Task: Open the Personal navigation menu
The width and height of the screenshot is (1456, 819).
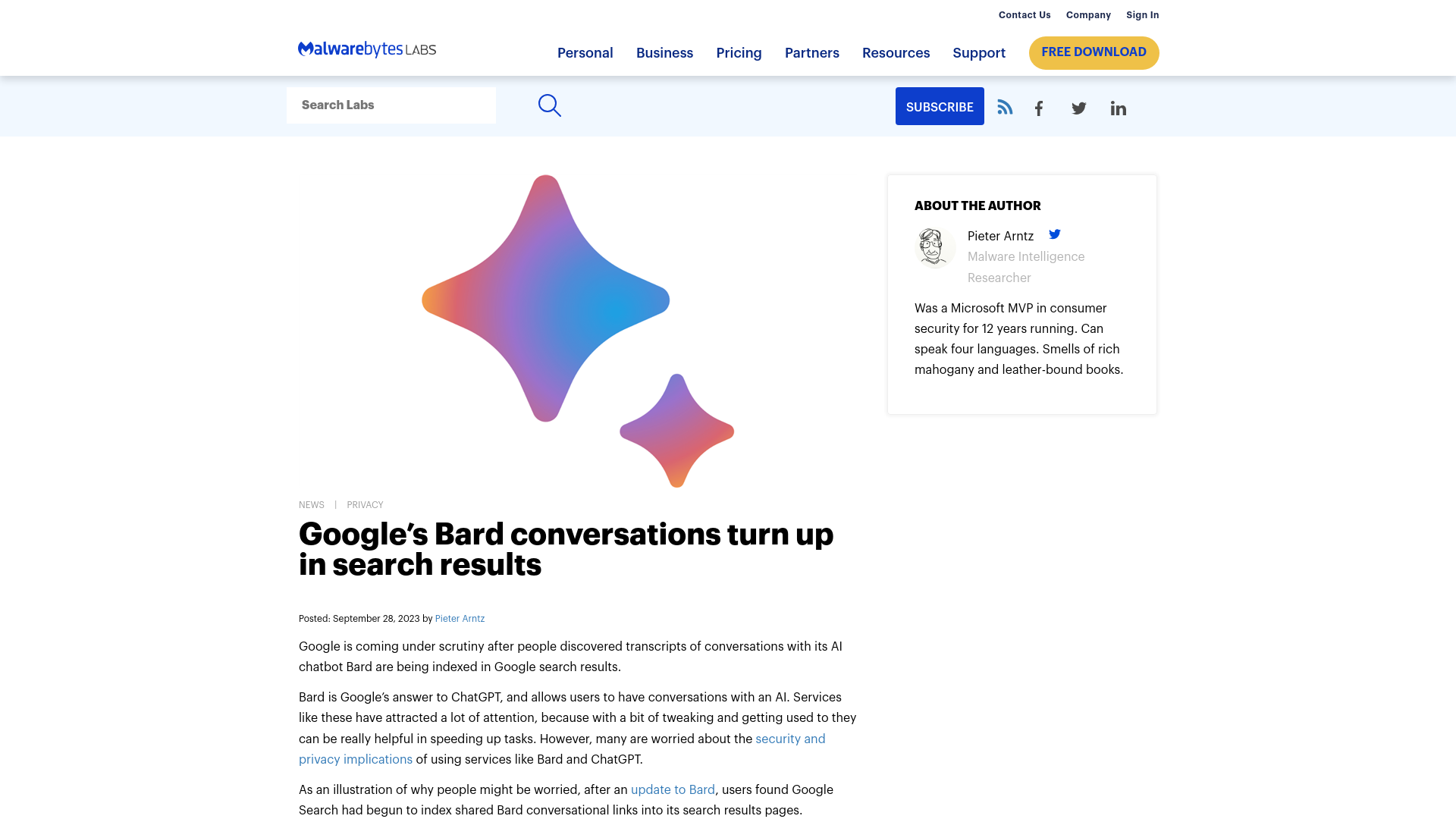Action: pyautogui.click(x=585, y=53)
